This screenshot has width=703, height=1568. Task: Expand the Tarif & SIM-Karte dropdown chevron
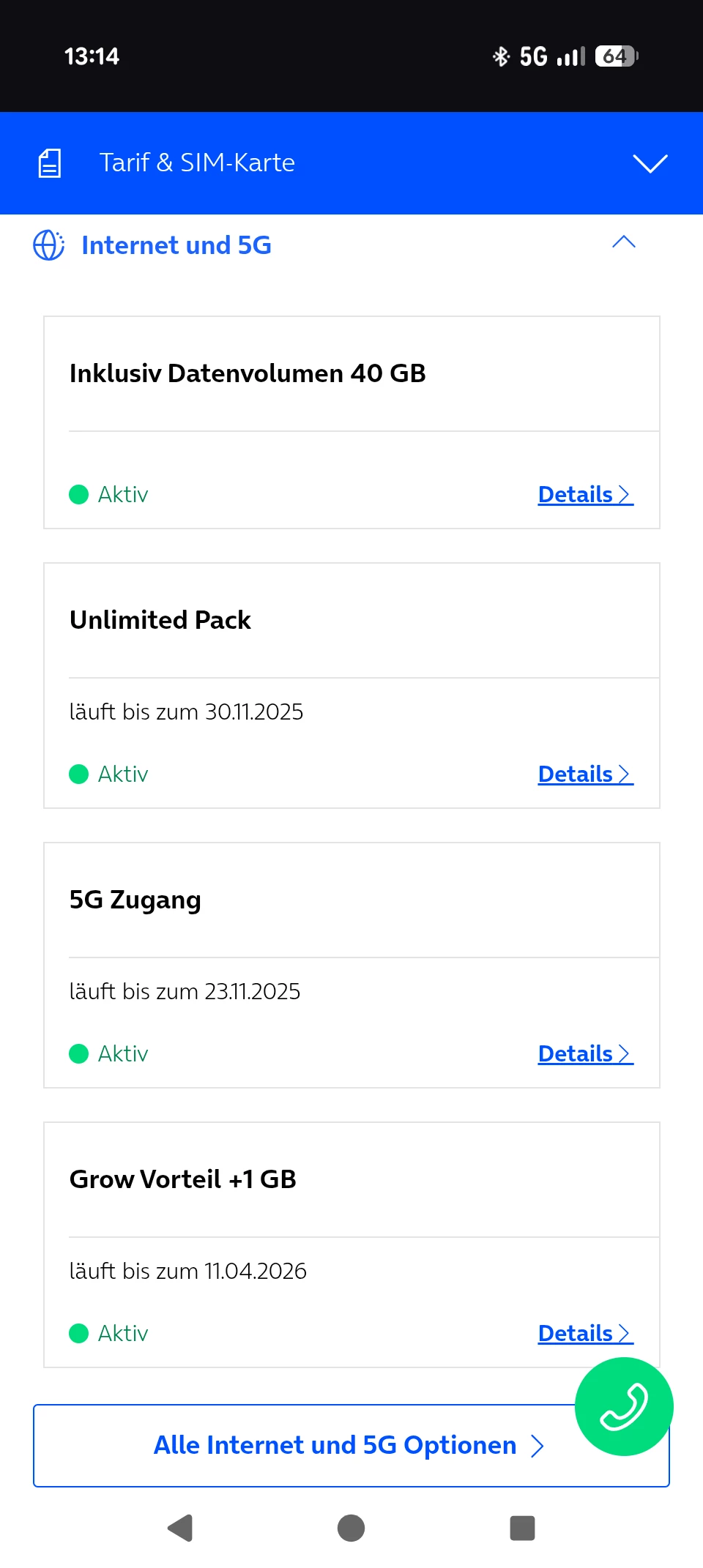[650, 163]
